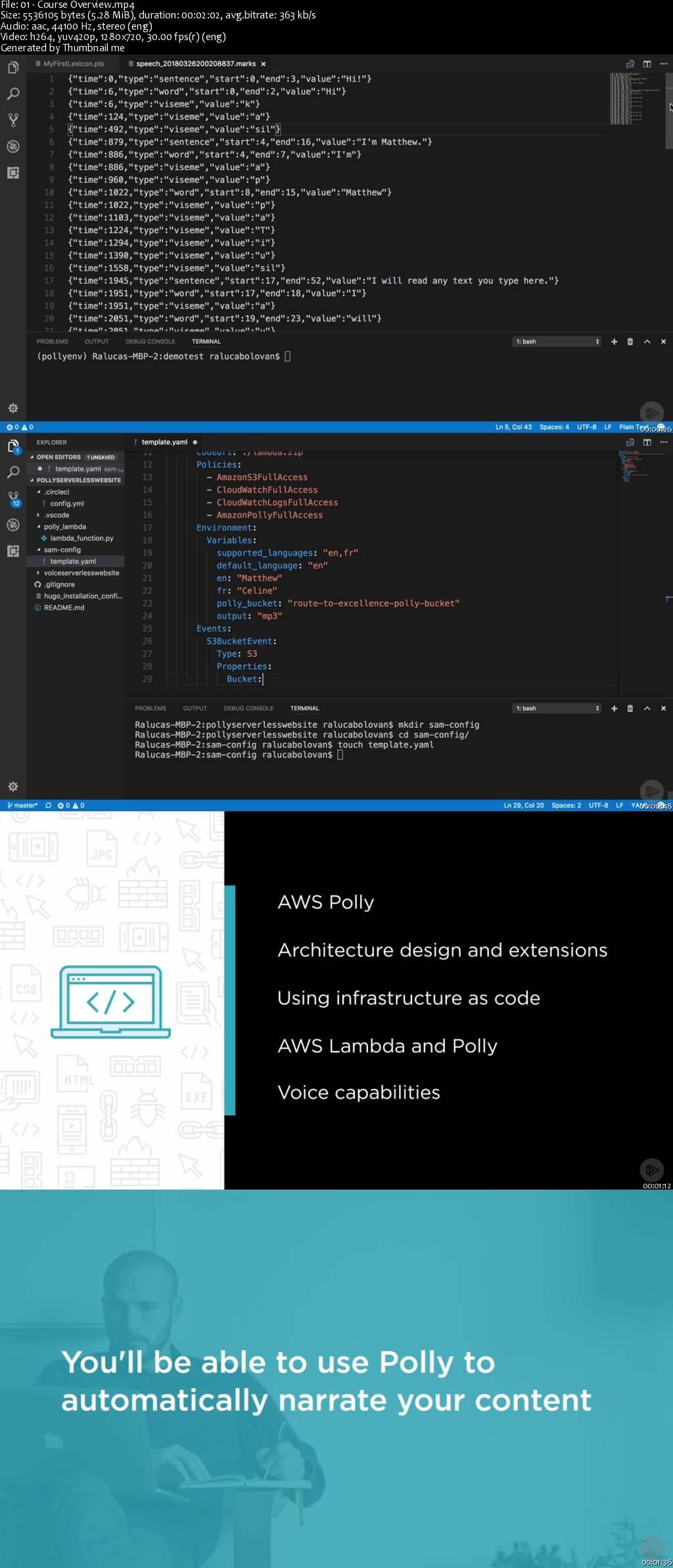This screenshot has height=1568, width=673.
Task: Split the speech marks editor
Action: (647, 64)
